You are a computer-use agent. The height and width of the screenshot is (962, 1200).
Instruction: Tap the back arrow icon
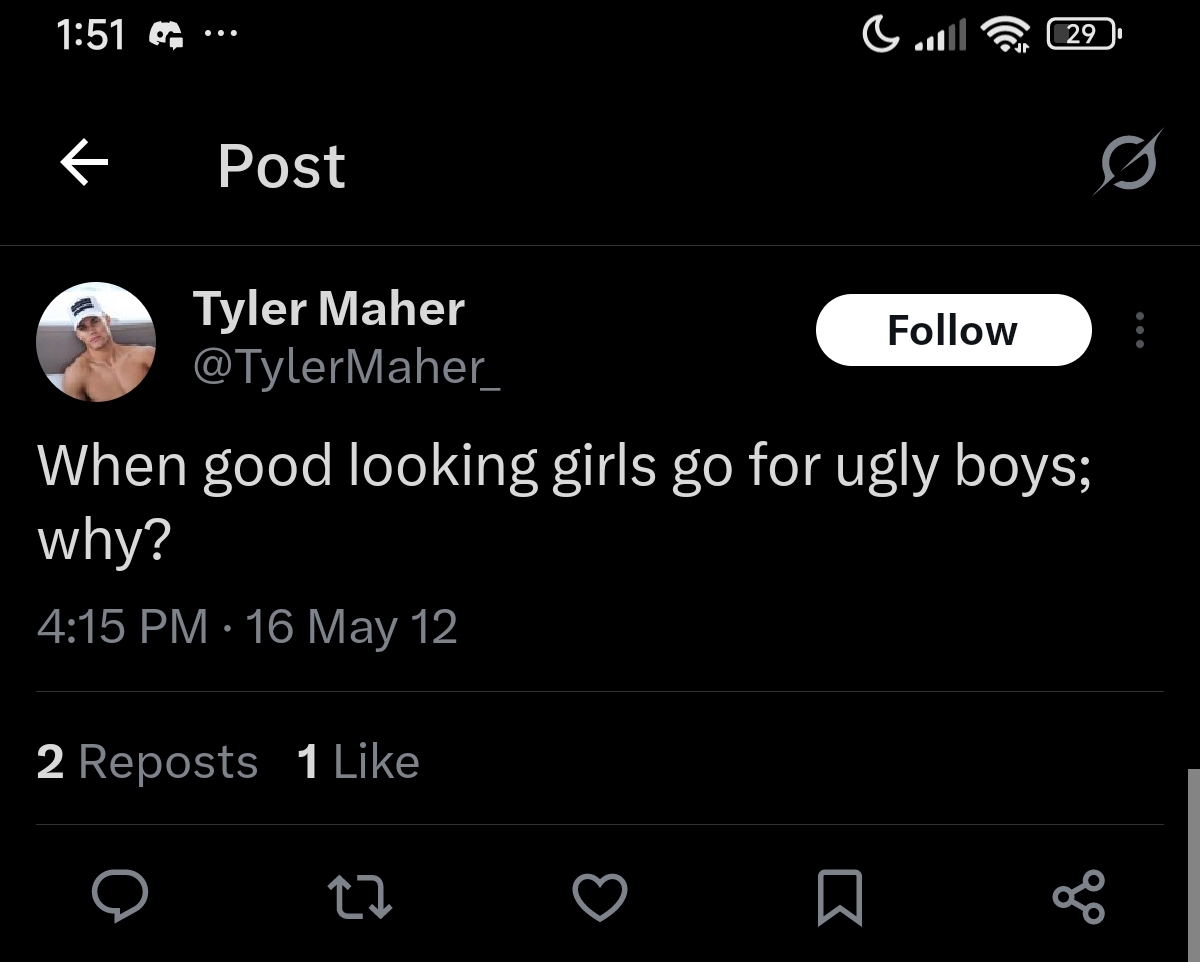click(x=84, y=164)
